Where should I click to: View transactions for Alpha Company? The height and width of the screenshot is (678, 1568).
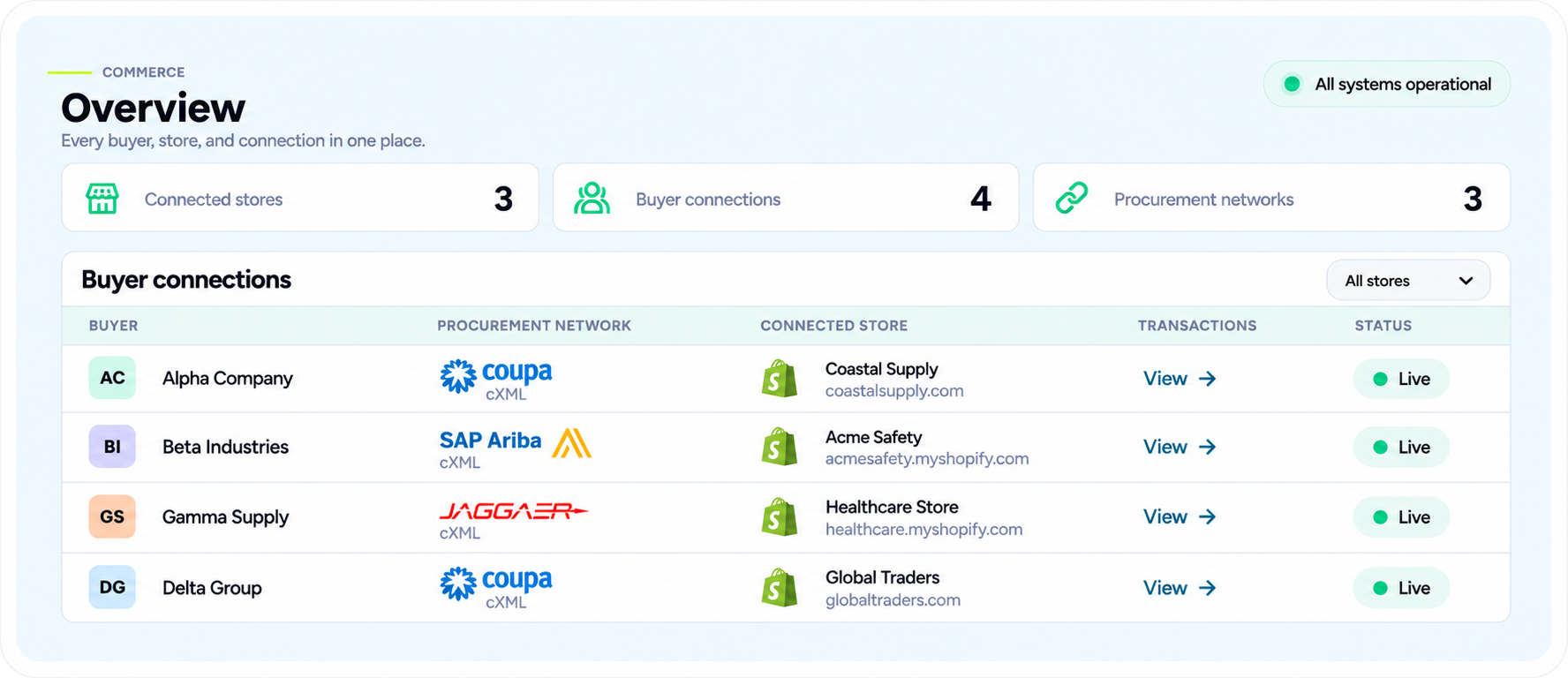coord(1180,379)
